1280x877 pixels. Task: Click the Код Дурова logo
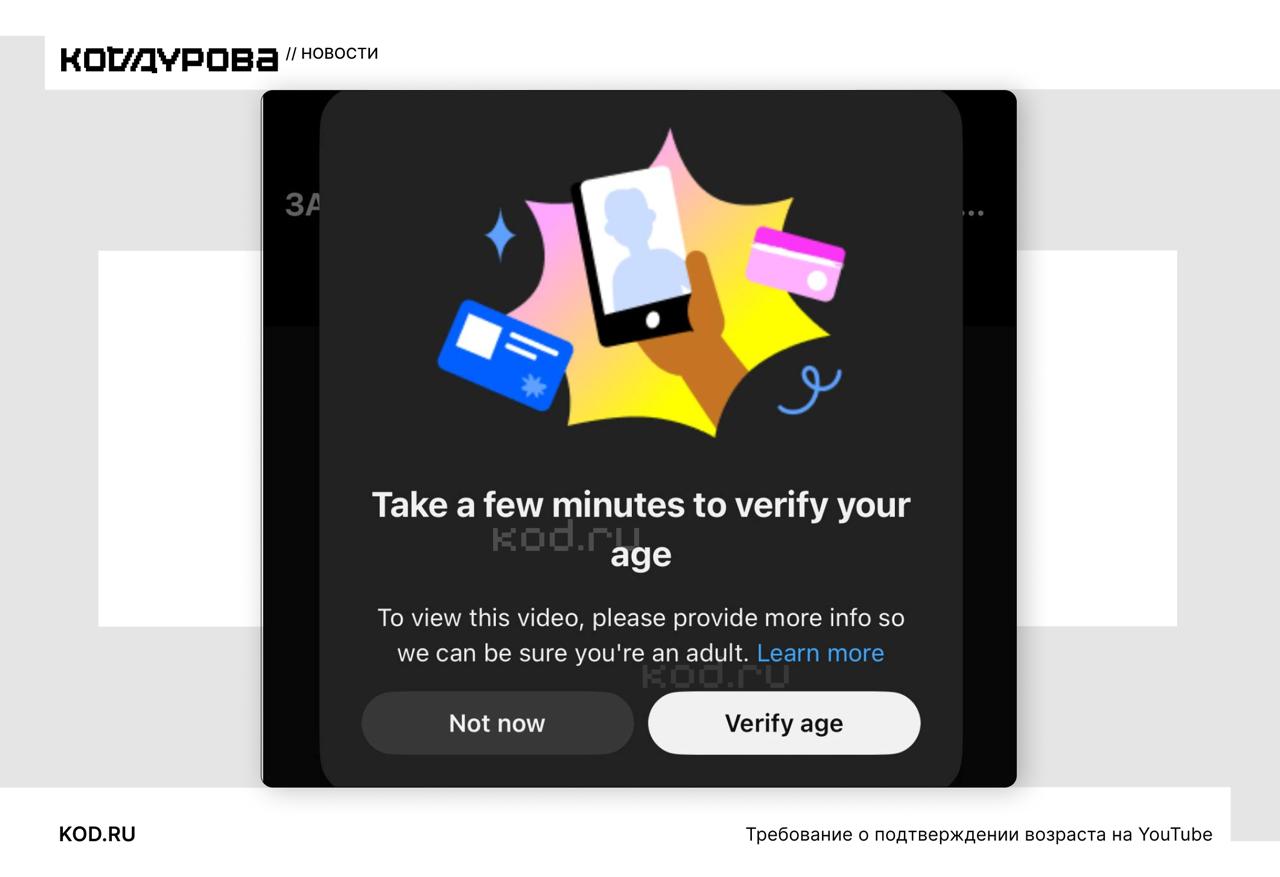tap(168, 60)
